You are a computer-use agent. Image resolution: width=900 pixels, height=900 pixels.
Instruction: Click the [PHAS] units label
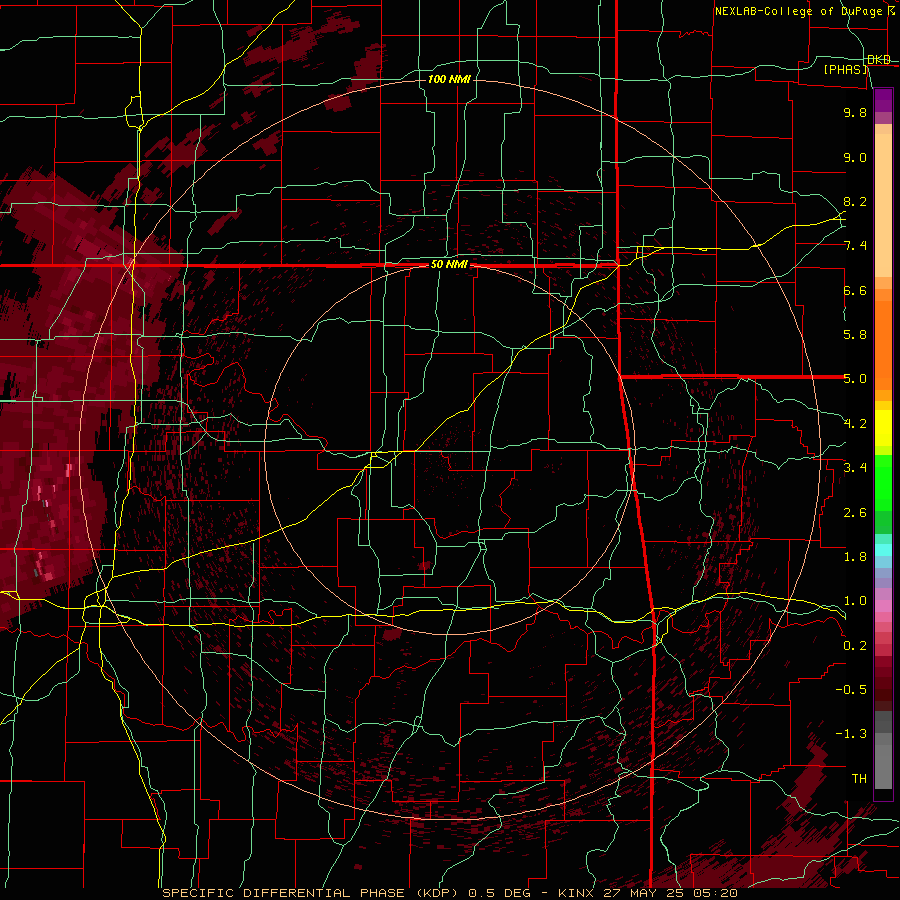pos(845,70)
